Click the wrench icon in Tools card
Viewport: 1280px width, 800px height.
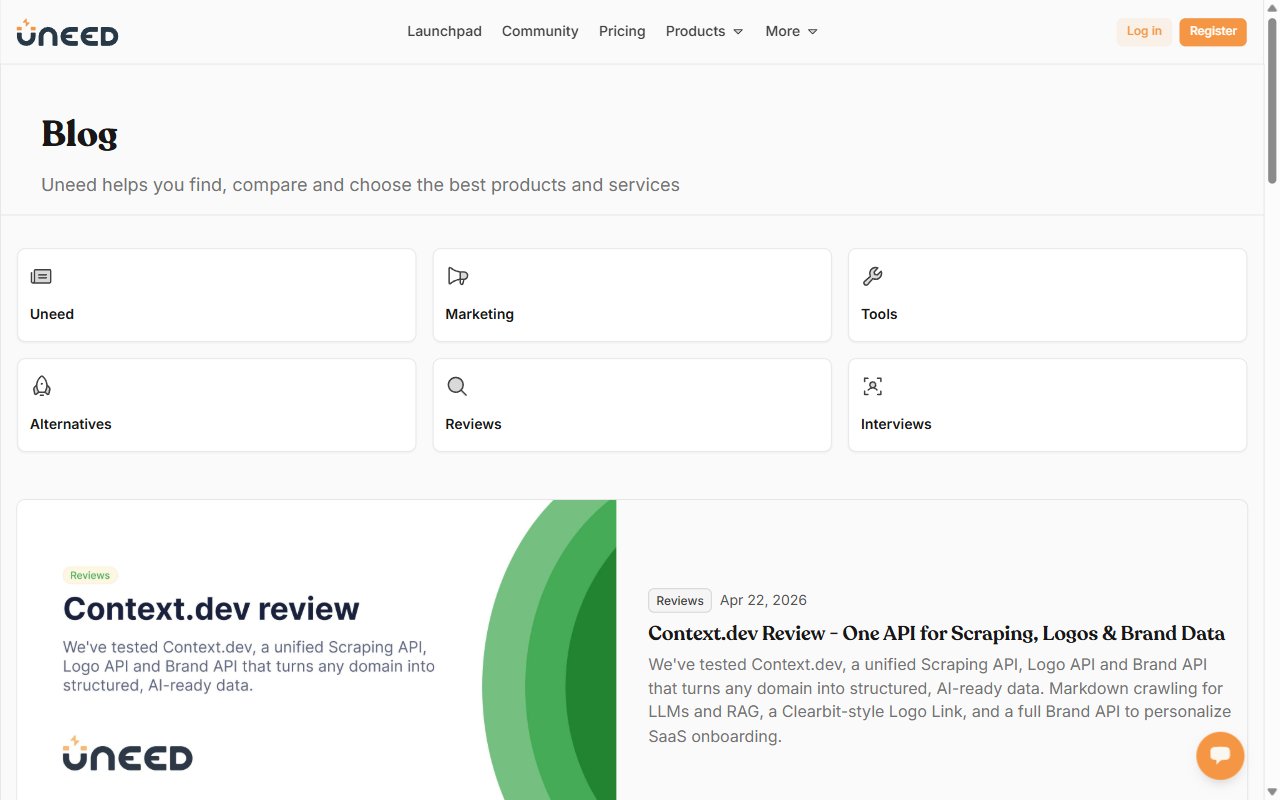[872, 276]
